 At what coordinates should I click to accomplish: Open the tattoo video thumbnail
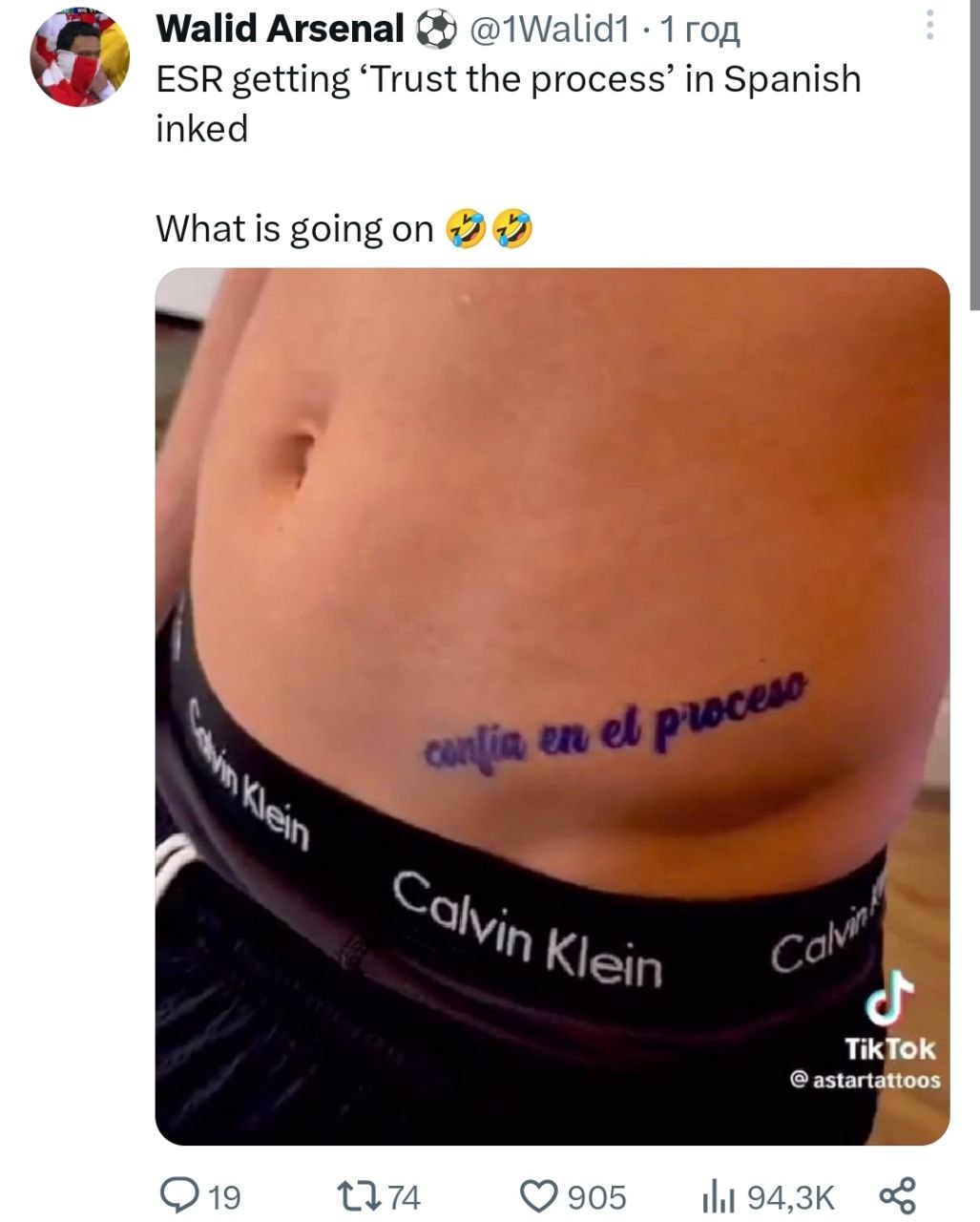click(553, 706)
